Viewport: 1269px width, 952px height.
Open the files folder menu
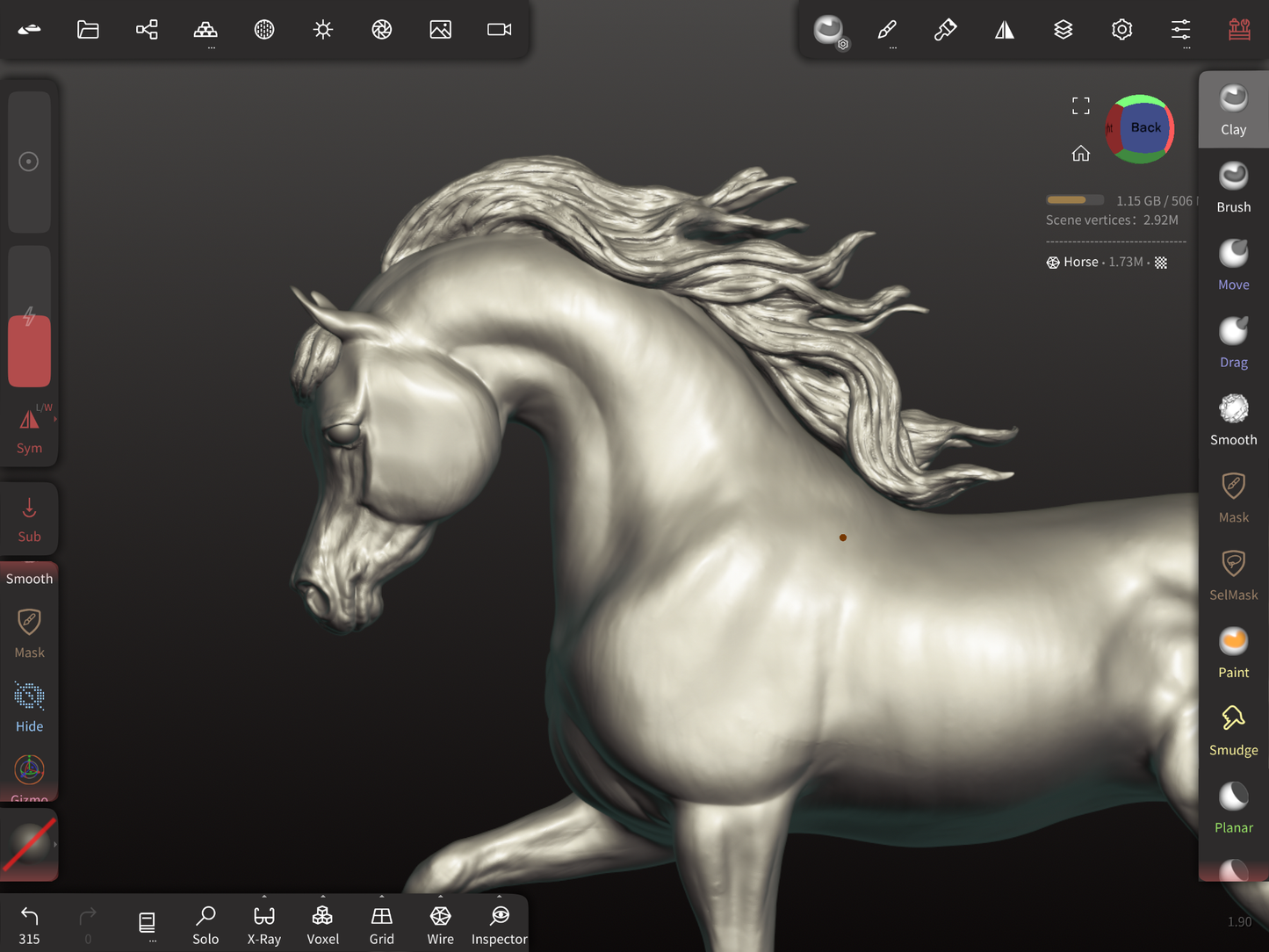tap(88, 30)
